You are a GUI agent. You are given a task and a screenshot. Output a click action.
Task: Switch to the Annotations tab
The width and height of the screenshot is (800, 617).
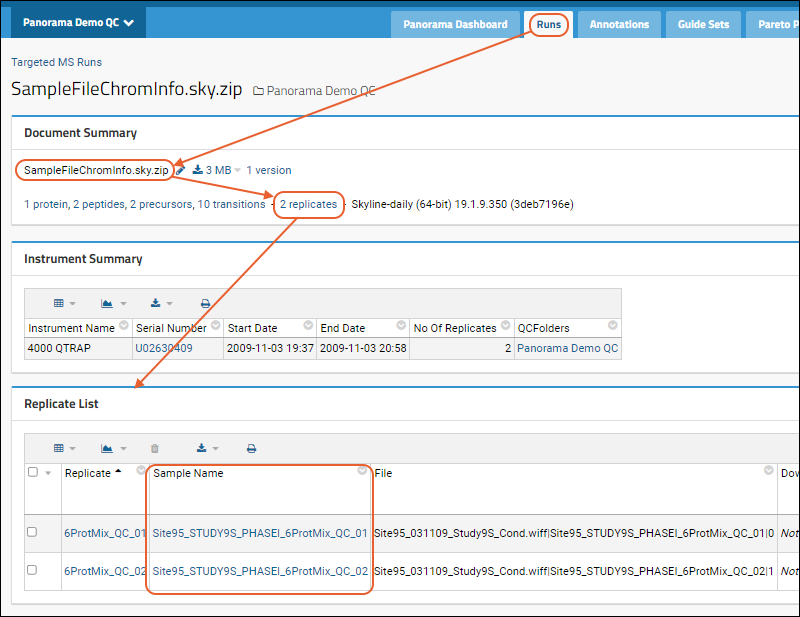coord(618,24)
